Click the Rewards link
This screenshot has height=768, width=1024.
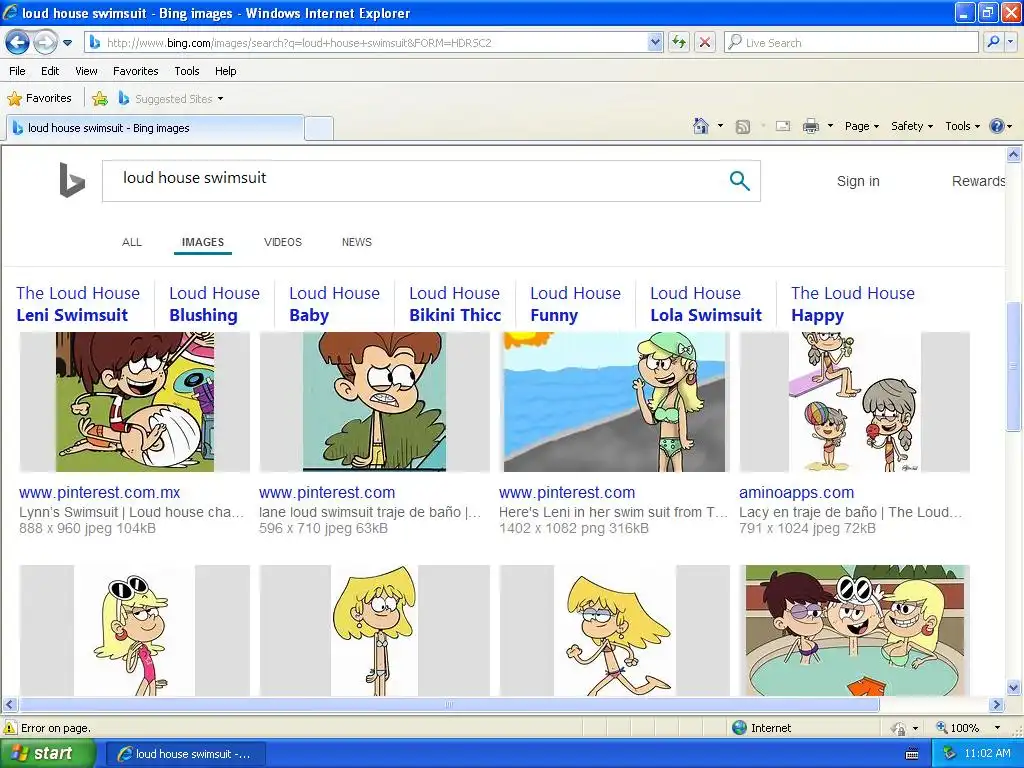click(x=978, y=181)
